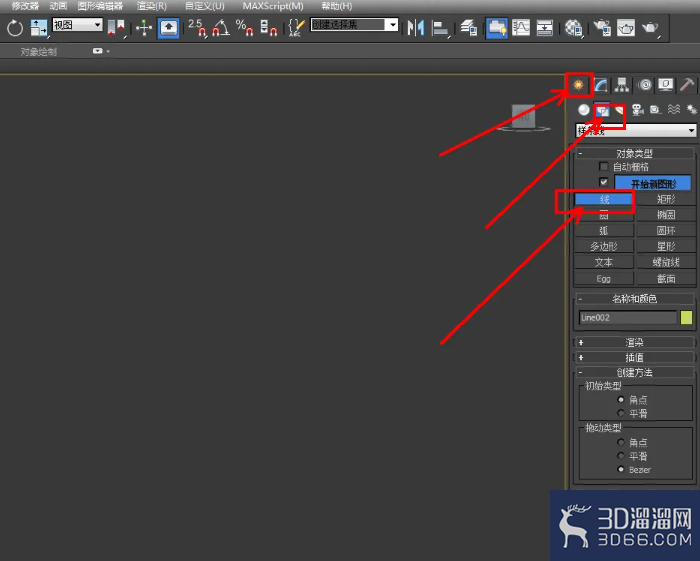This screenshot has height=561, width=700.
Task: Switch to the Create panel tab
Action: (579, 84)
